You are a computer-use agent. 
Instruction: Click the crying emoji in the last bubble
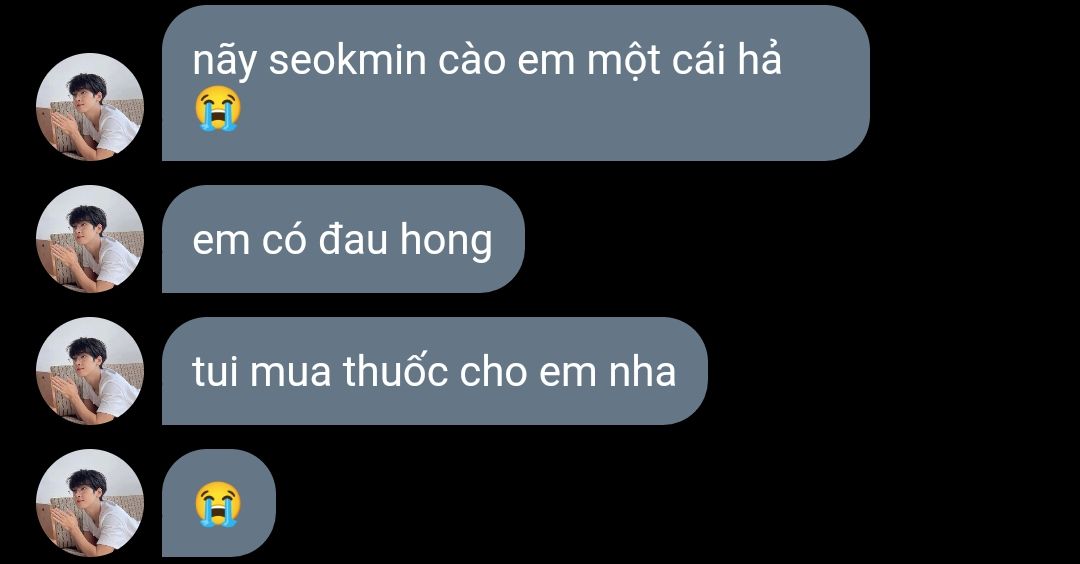point(218,505)
